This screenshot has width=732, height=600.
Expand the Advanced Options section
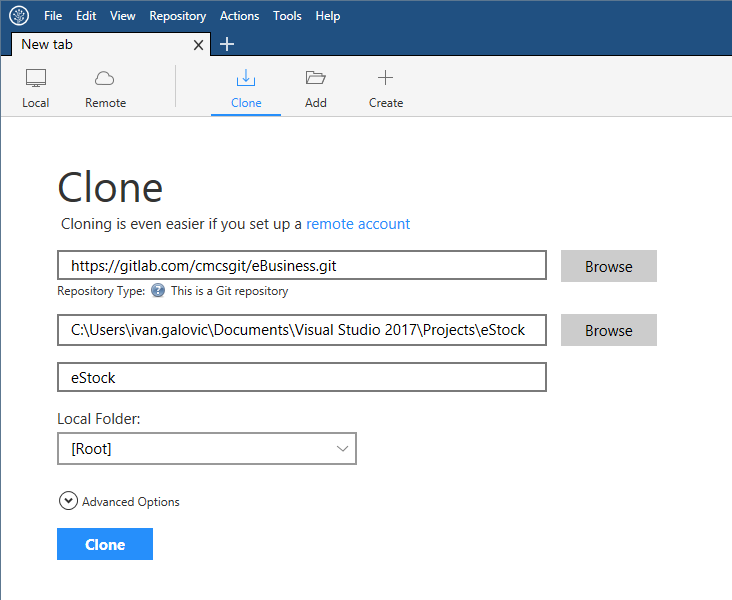click(x=69, y=501)
